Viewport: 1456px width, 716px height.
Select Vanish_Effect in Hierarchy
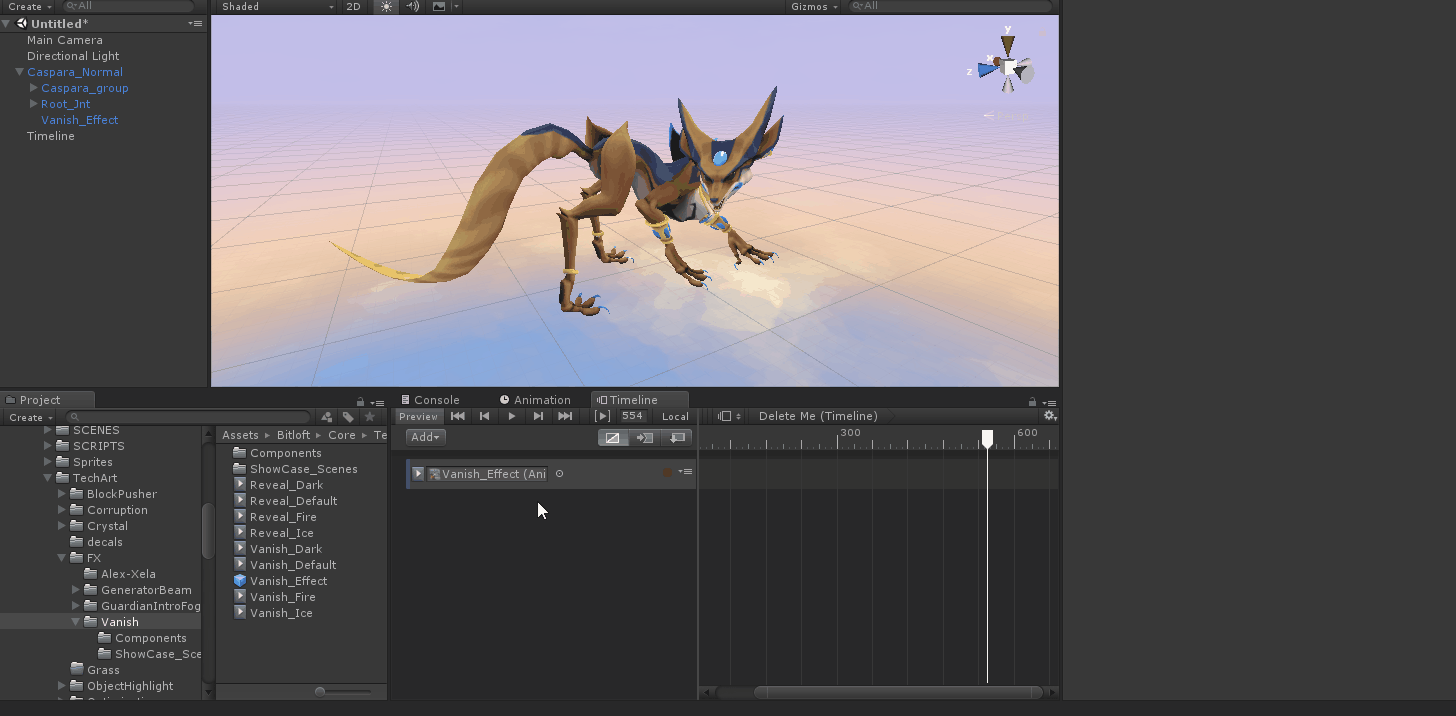pyautogui.click(x=79, y=120)
